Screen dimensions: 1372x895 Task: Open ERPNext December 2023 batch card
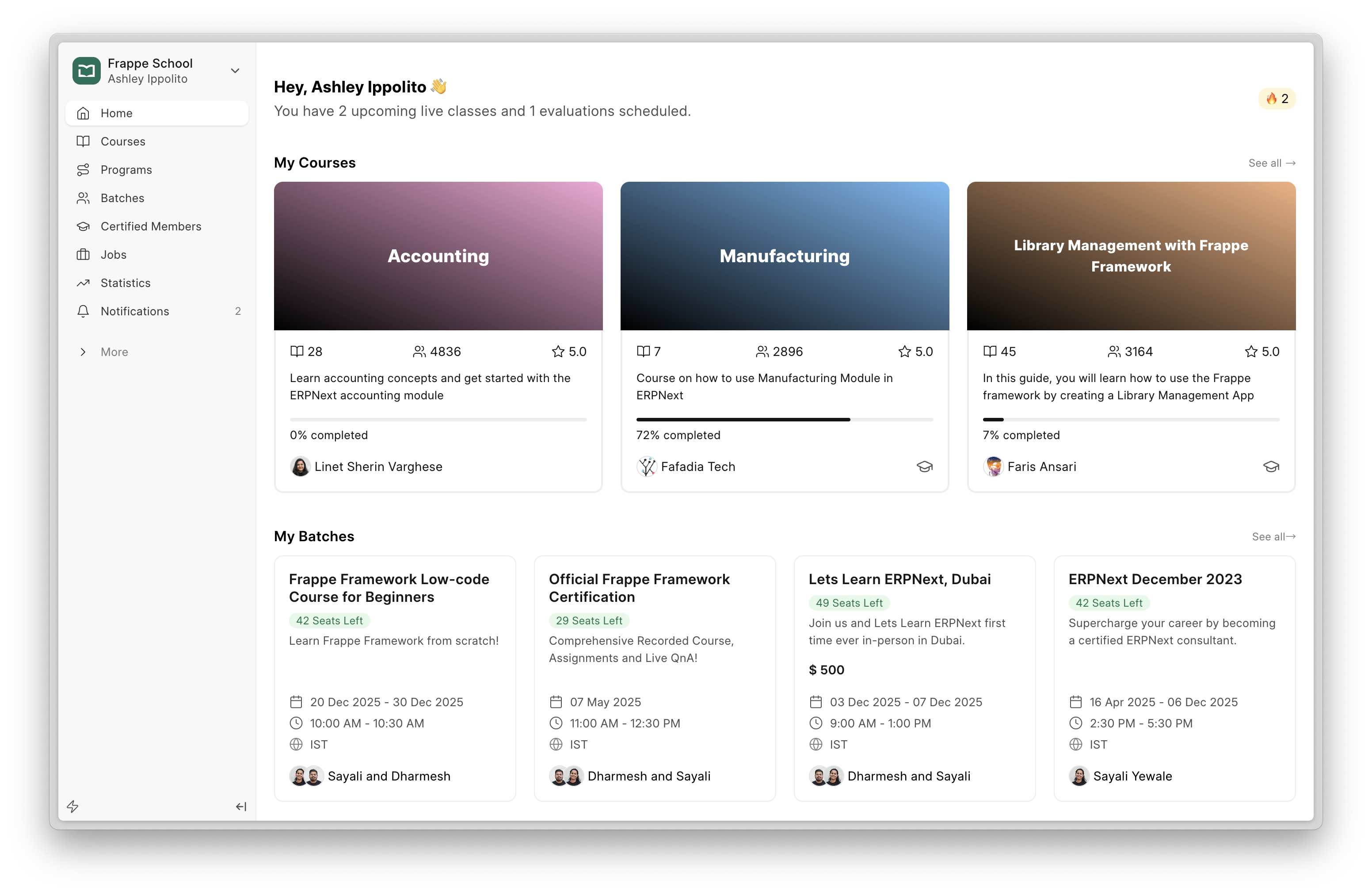click(x=1155, y=579)
